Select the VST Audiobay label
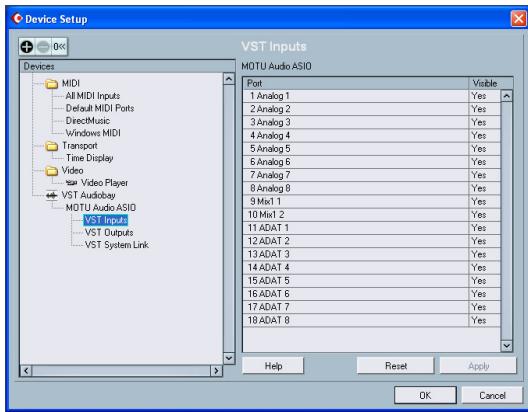This screenshot has width=528, height=412. (88, 195)
